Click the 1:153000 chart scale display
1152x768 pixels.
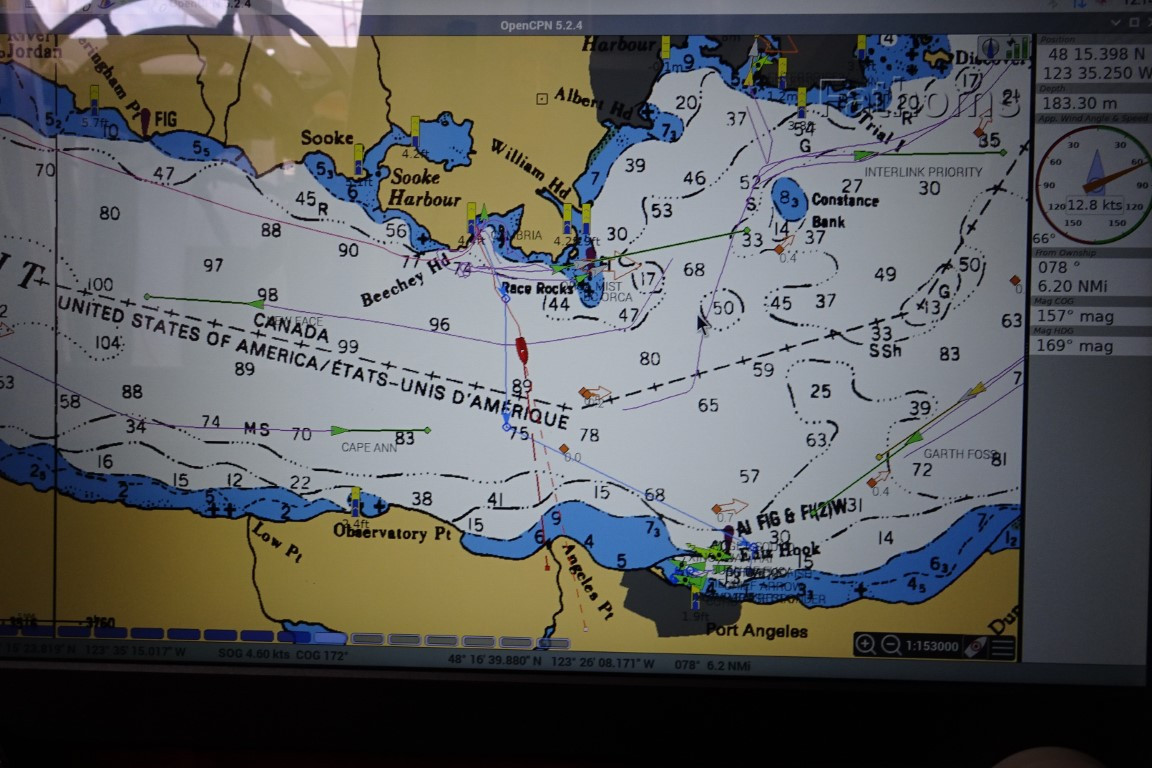pos(932,646)
